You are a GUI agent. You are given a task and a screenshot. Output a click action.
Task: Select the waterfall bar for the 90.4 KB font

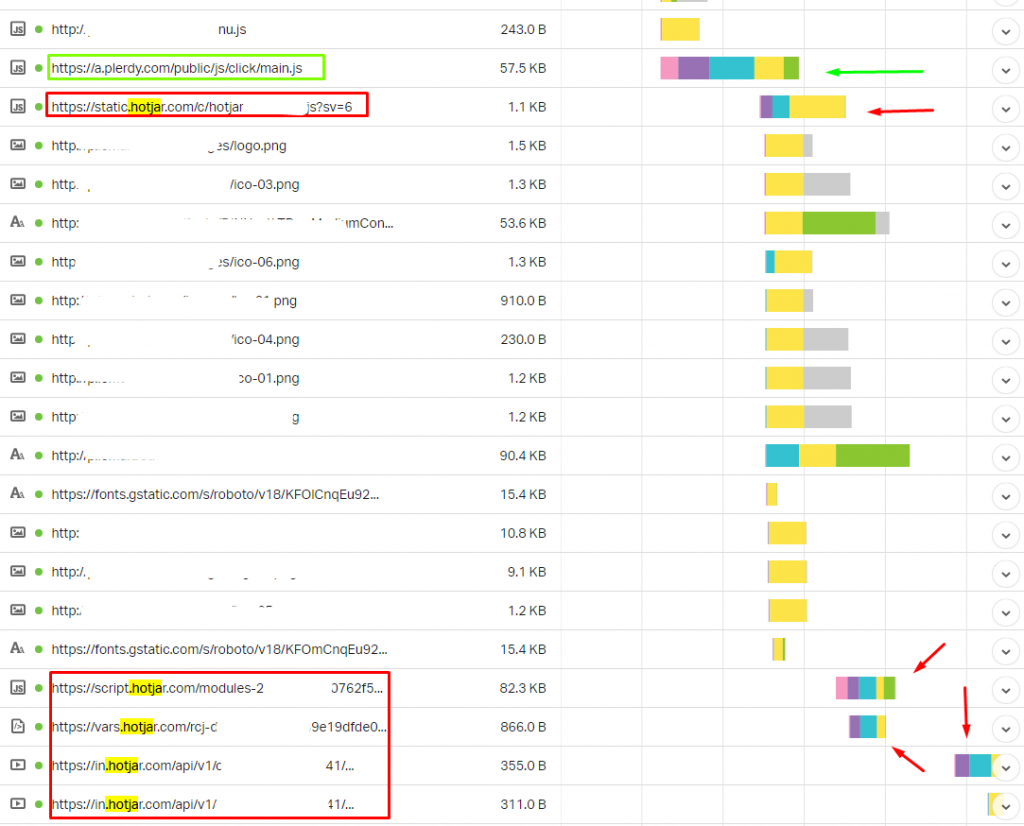[x=837, y=455]
